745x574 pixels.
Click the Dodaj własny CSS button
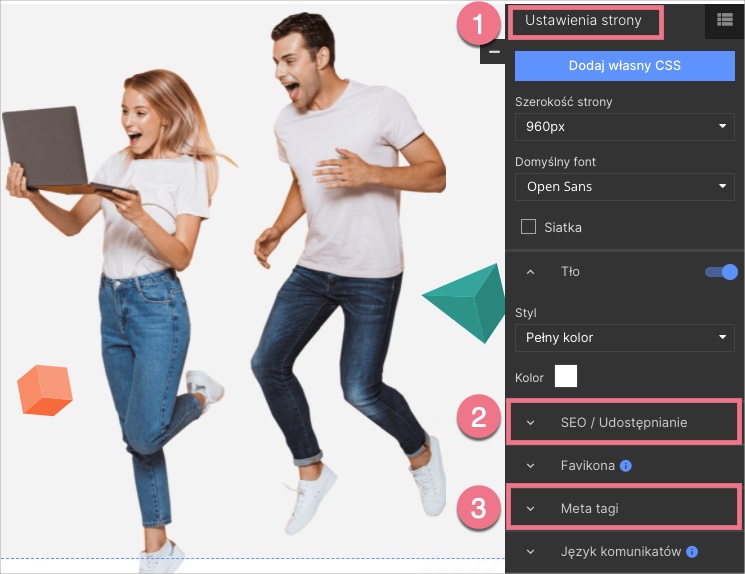tap(625, 66)
